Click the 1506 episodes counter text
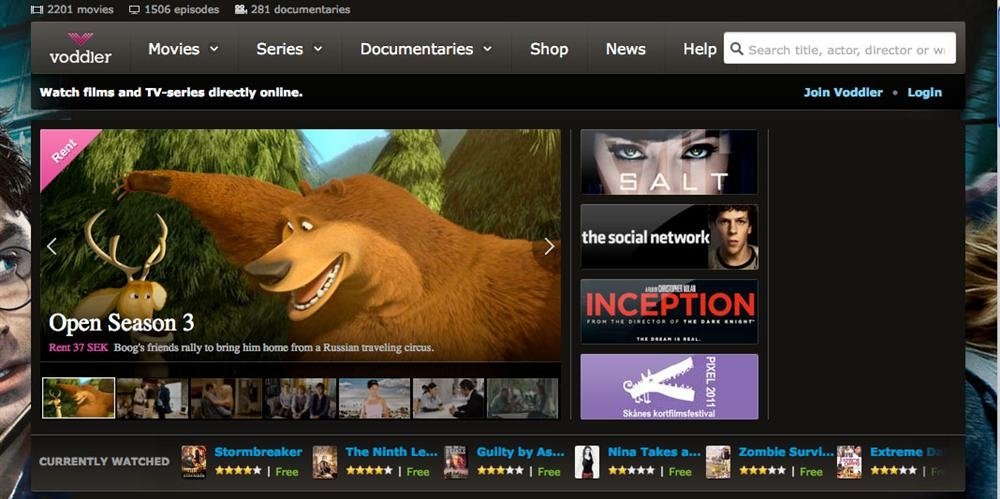This screenshot has height=499, width=1000. (x=182, y=10)
